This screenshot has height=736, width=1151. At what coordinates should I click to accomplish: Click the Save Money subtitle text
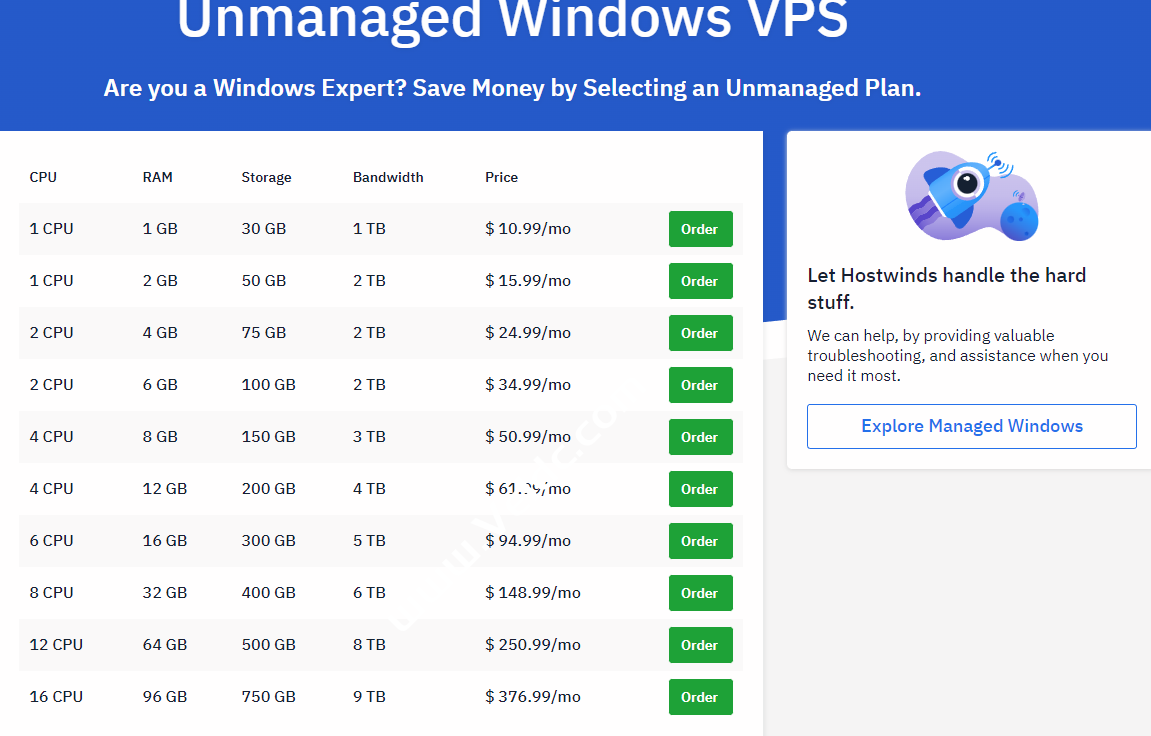[x=511, y=88]
